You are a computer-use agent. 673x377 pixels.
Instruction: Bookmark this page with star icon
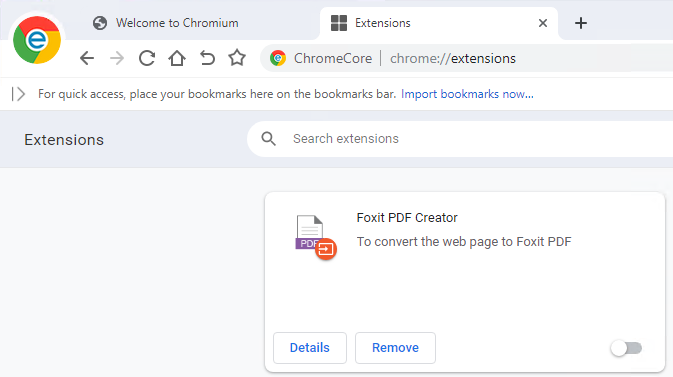point(237,58)
